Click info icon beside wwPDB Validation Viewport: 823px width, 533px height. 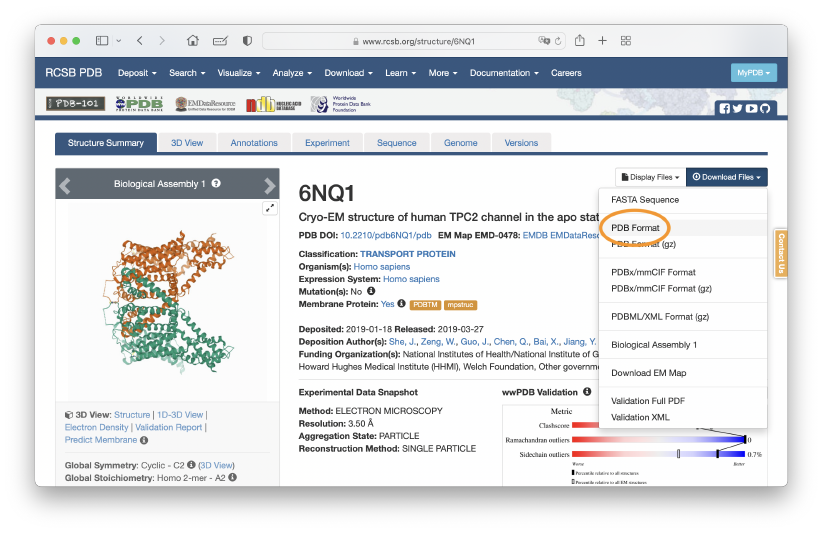[587, 392]
